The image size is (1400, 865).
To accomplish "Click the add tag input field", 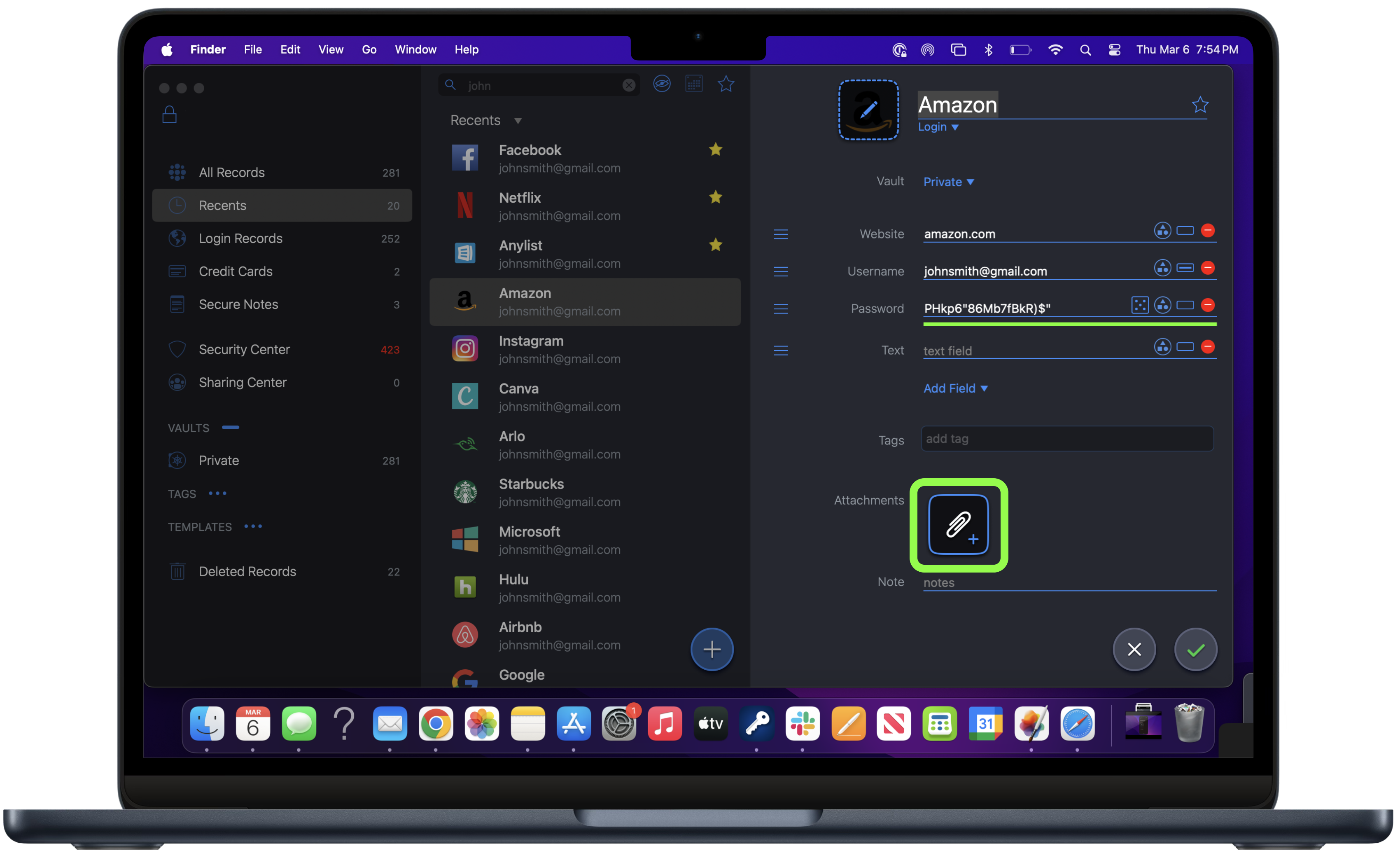I will tap(1066, 439).
